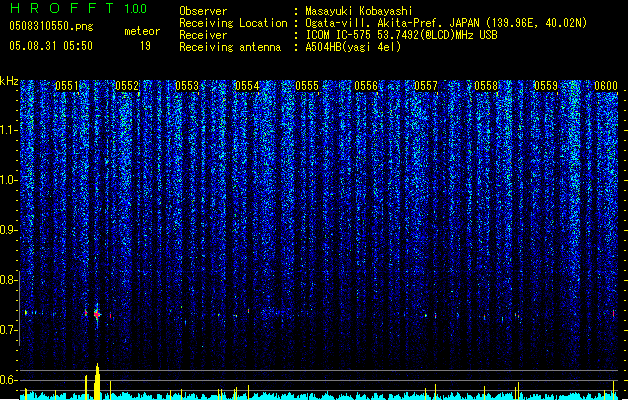Click the 'Receiver' field label
Viewport: 629px width, 400px height.
pos(203,35)
